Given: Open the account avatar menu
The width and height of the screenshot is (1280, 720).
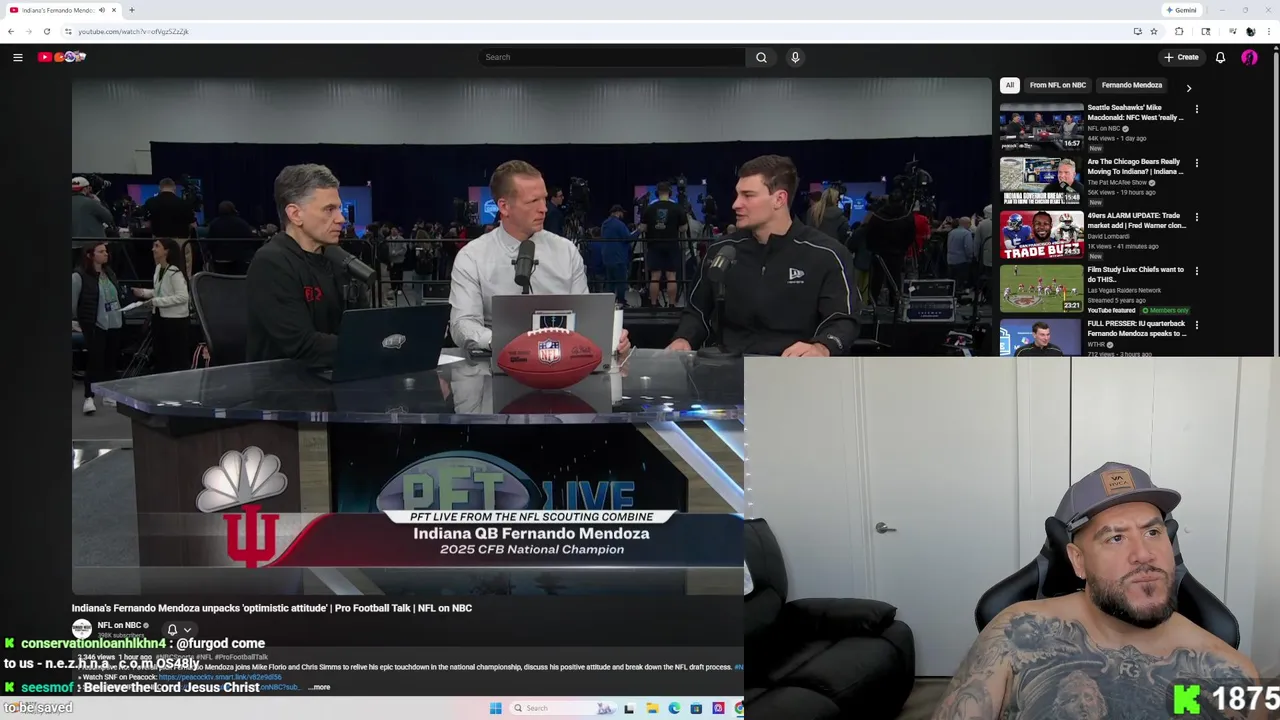Looking at the screenshot, I should pos(1249,57).
